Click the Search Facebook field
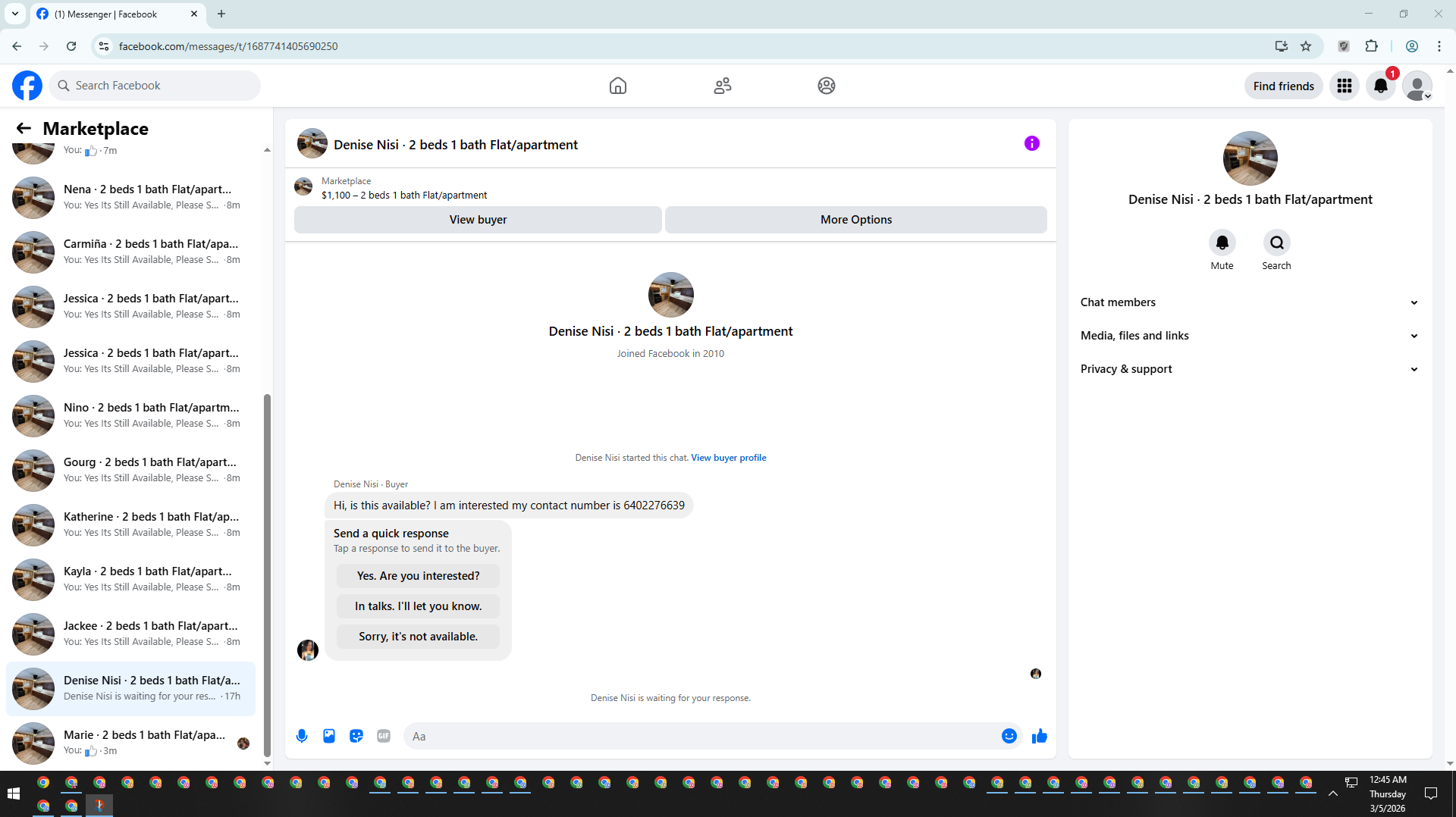Viewport: 1456px width, 817px height. click(x=155, y=86)
